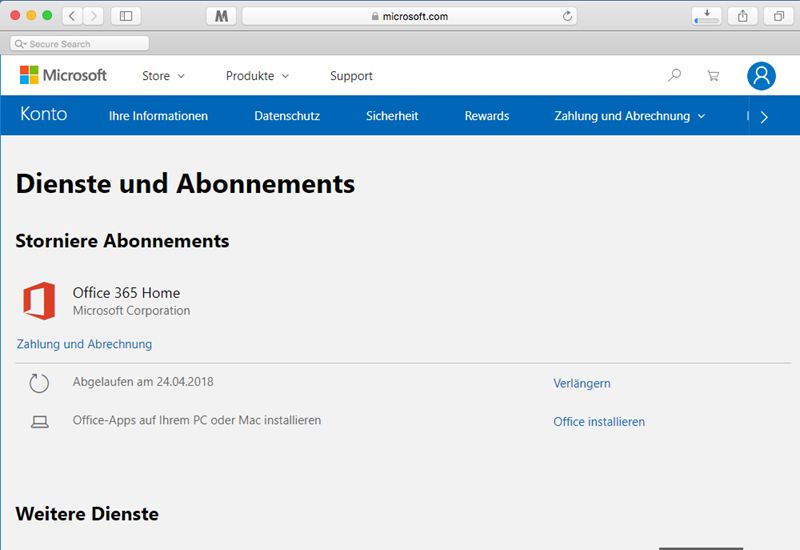
Task: Go back with the Safari back arrow
Action: [x=72, y=16]
